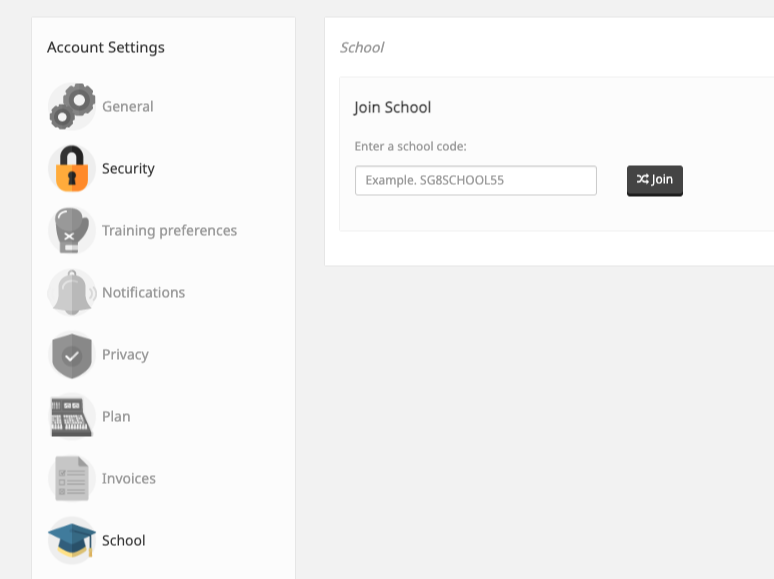Click the orange padlock Security icon
The width and height of the screenshot is (774, 579).
(x=72, y=168)
